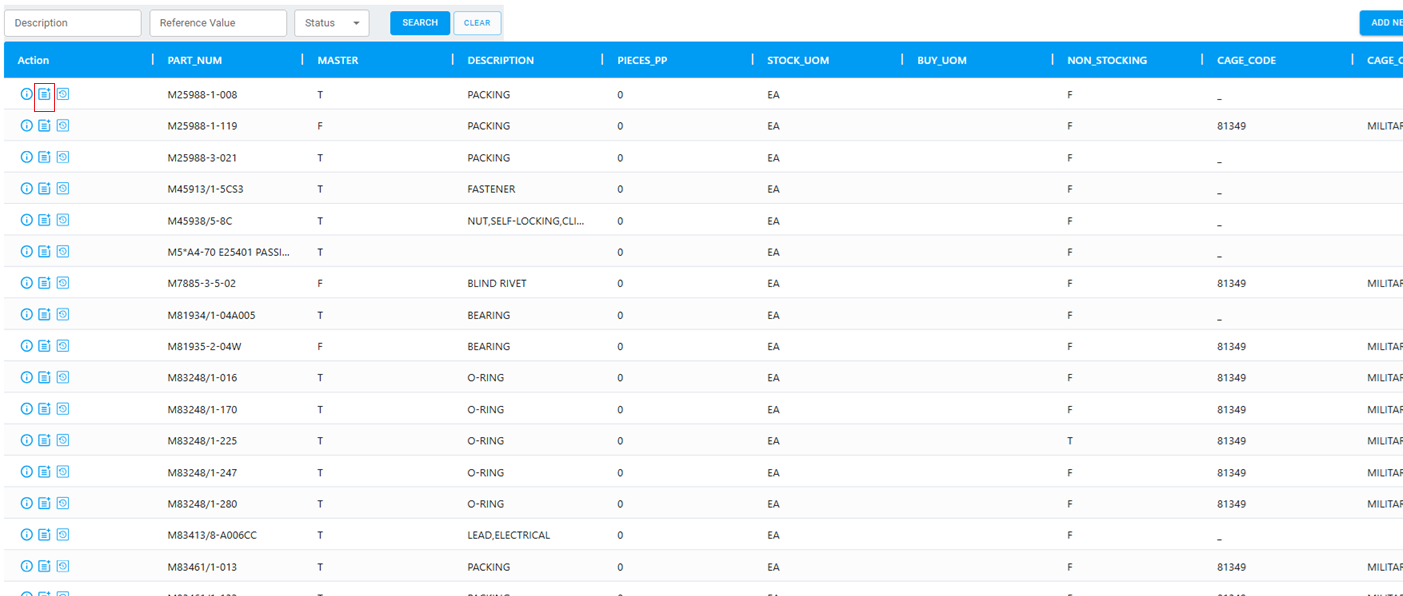
Task: Show history icon for M83248/1-016
Action: [63, 377]
